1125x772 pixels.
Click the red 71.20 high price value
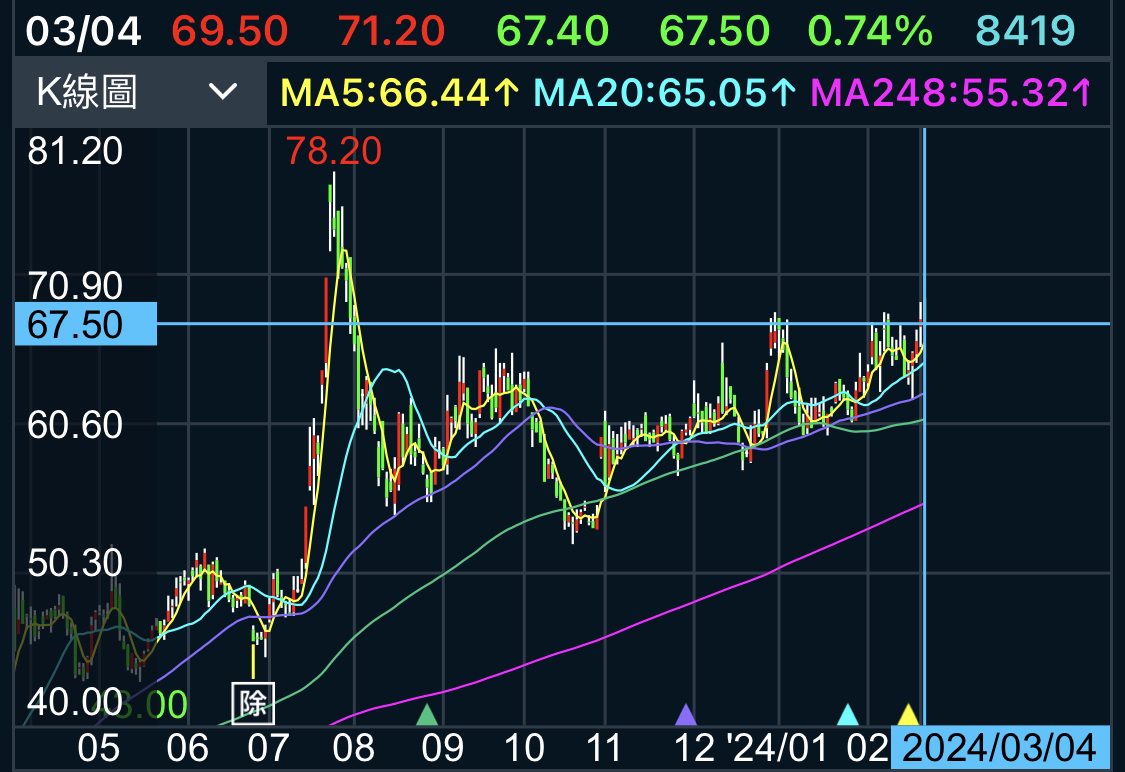(391, 32)
